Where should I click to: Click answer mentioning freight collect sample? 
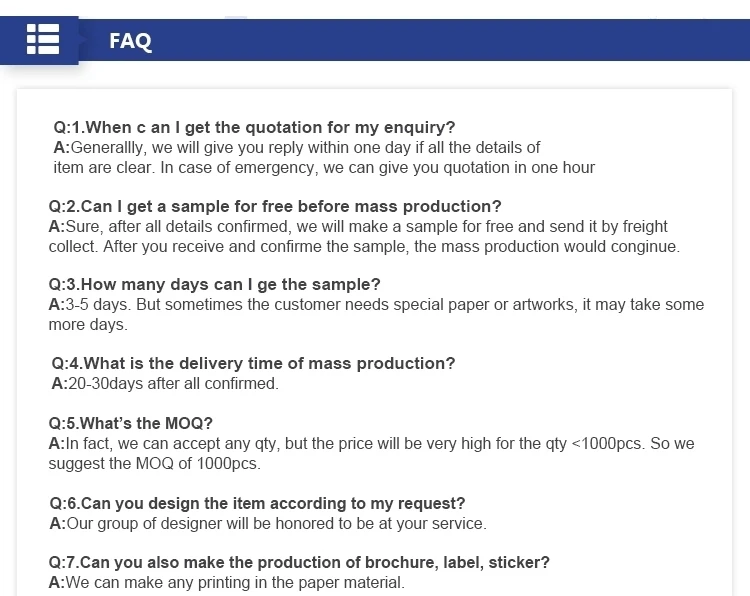click(364, 236)
